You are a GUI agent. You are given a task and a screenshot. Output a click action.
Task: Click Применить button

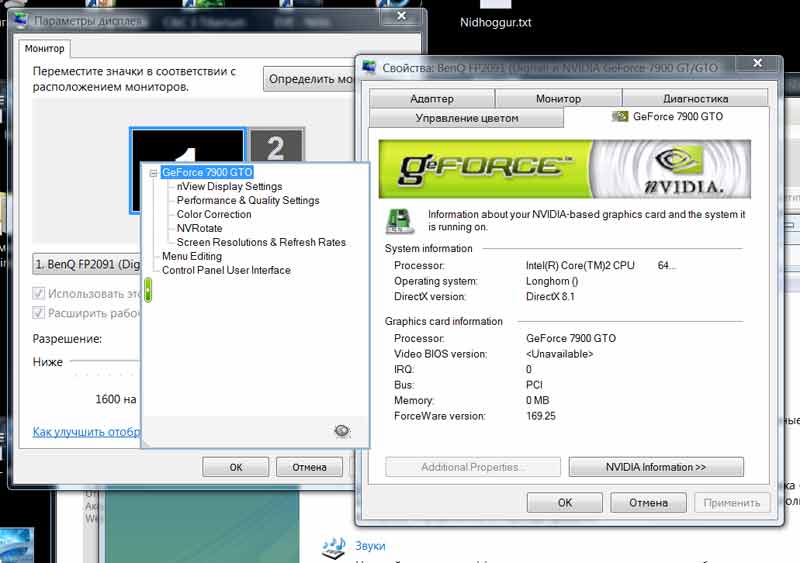tap(732, 503)
